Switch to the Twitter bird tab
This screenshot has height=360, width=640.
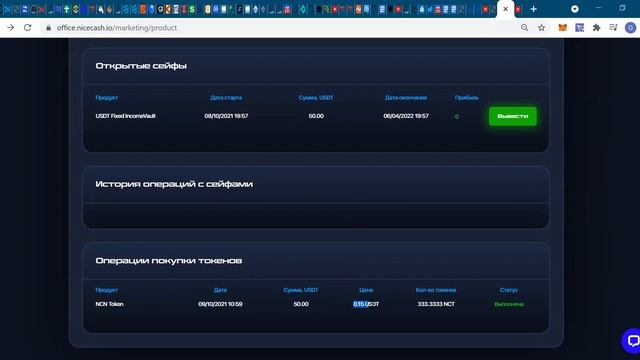tap(430, 9)
